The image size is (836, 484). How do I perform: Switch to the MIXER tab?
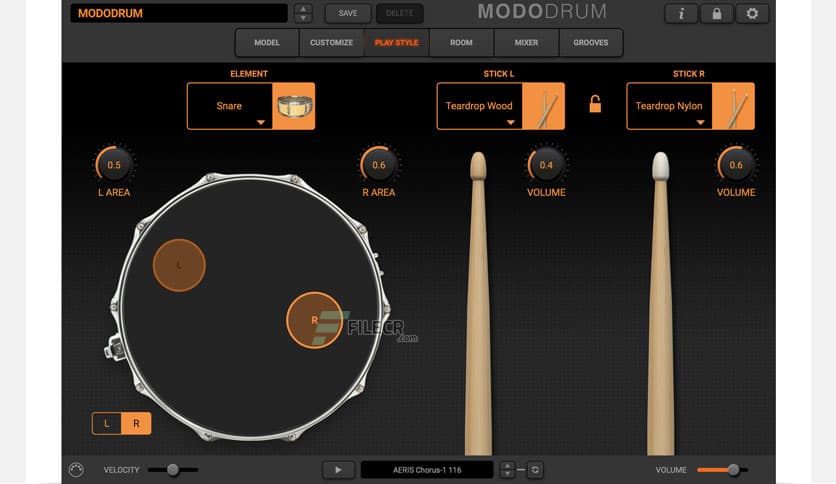[526, 43]
